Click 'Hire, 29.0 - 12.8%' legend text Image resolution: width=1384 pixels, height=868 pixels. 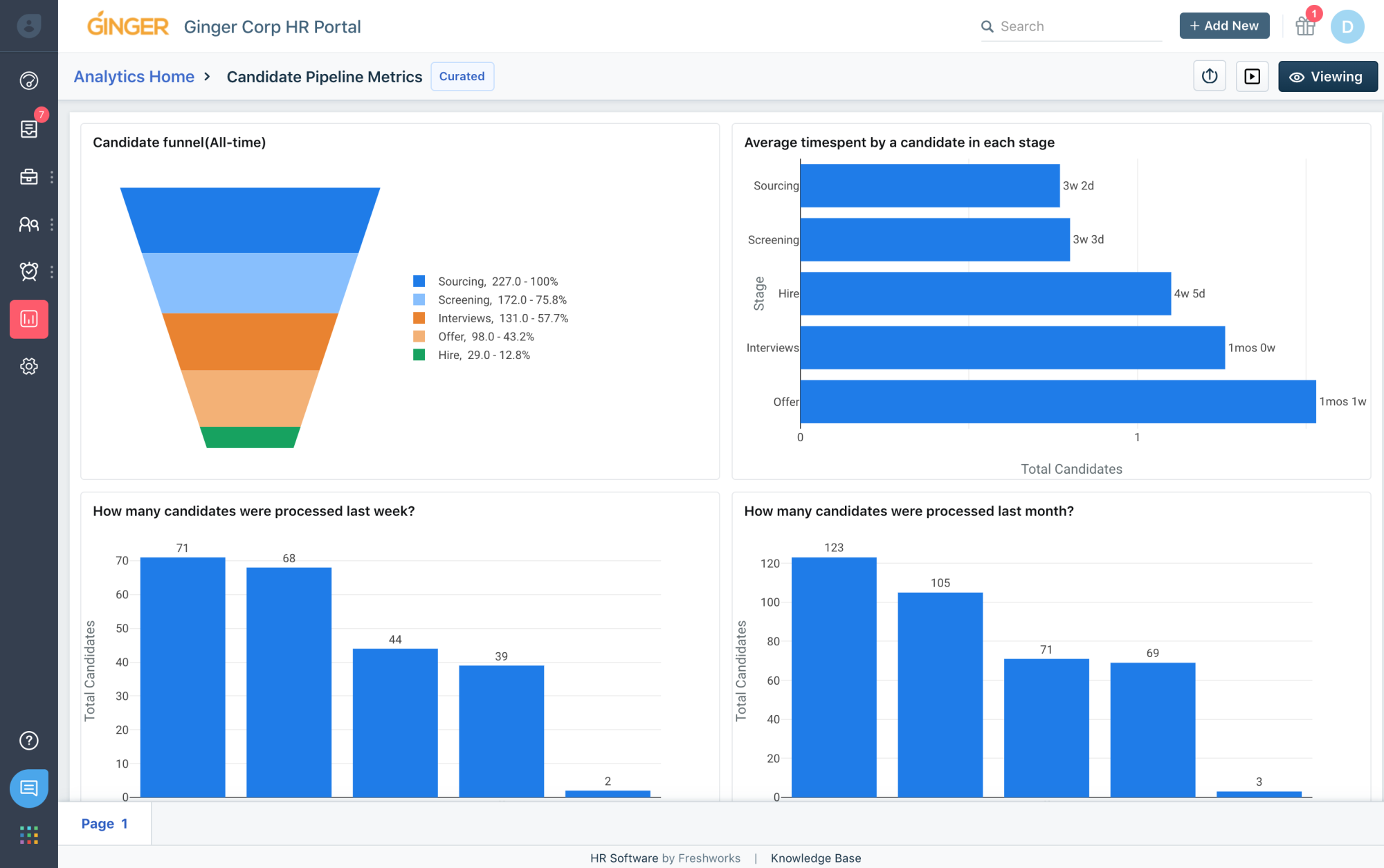pyautogui.click(x=484, y=355)
